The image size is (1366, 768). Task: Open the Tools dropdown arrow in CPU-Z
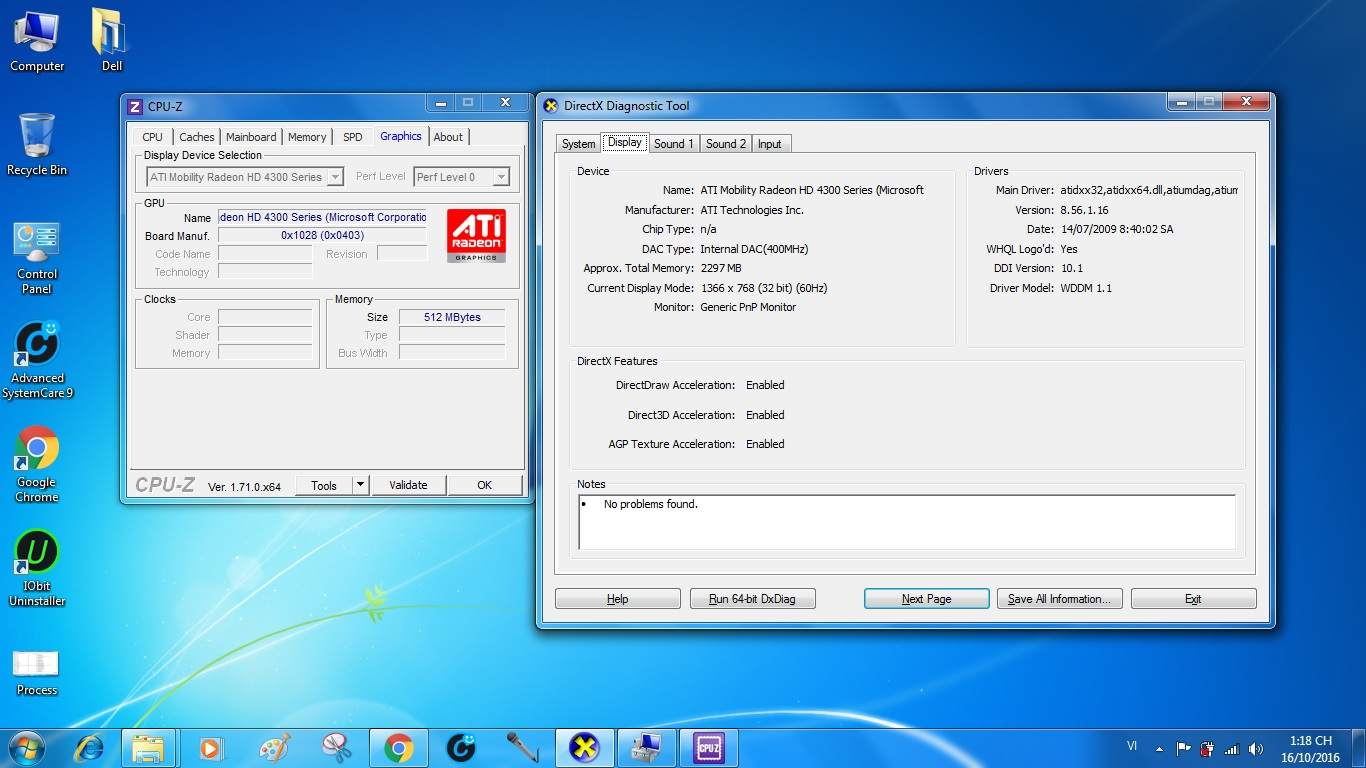tap(360, 485)
